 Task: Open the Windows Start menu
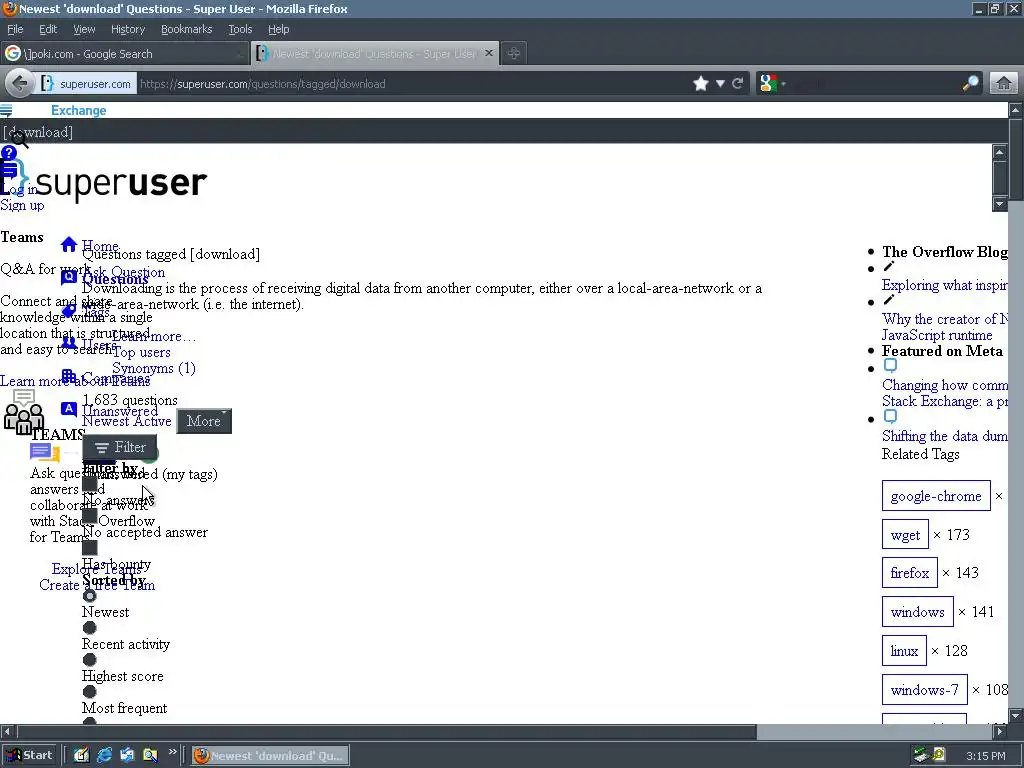point(29,755)
